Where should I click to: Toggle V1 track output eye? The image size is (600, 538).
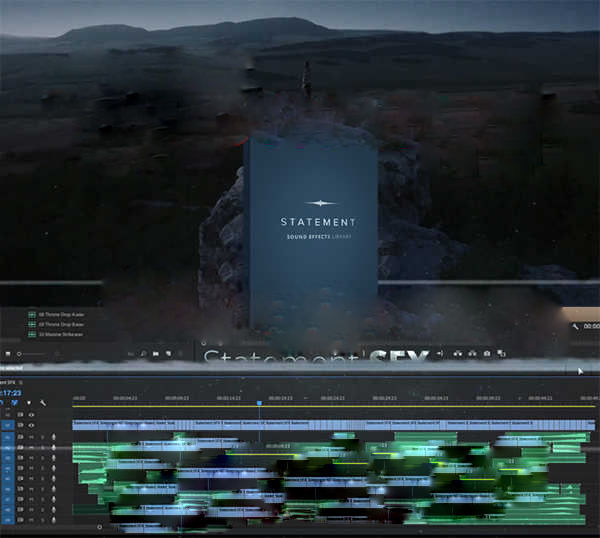click(31, 425)
